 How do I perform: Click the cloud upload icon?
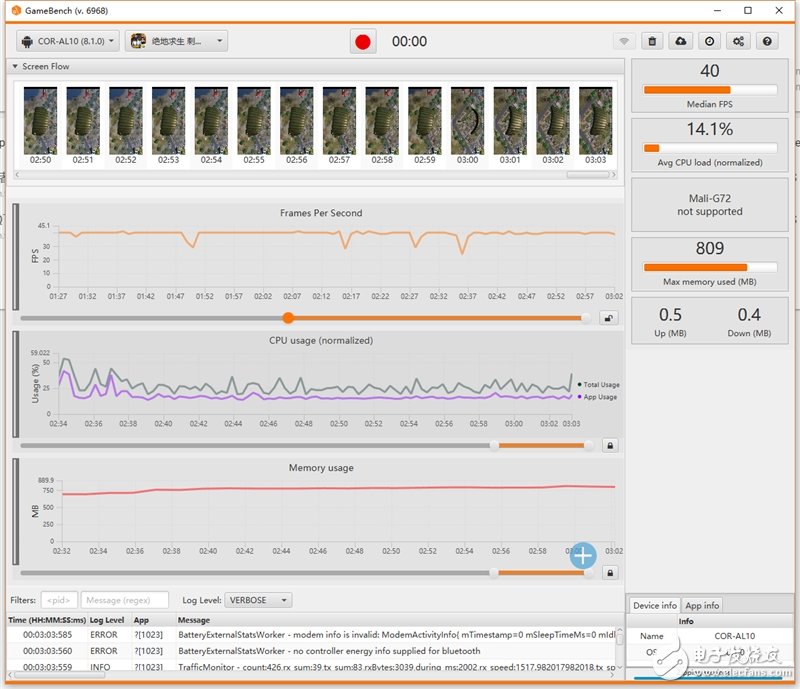[x=681, y=42]
